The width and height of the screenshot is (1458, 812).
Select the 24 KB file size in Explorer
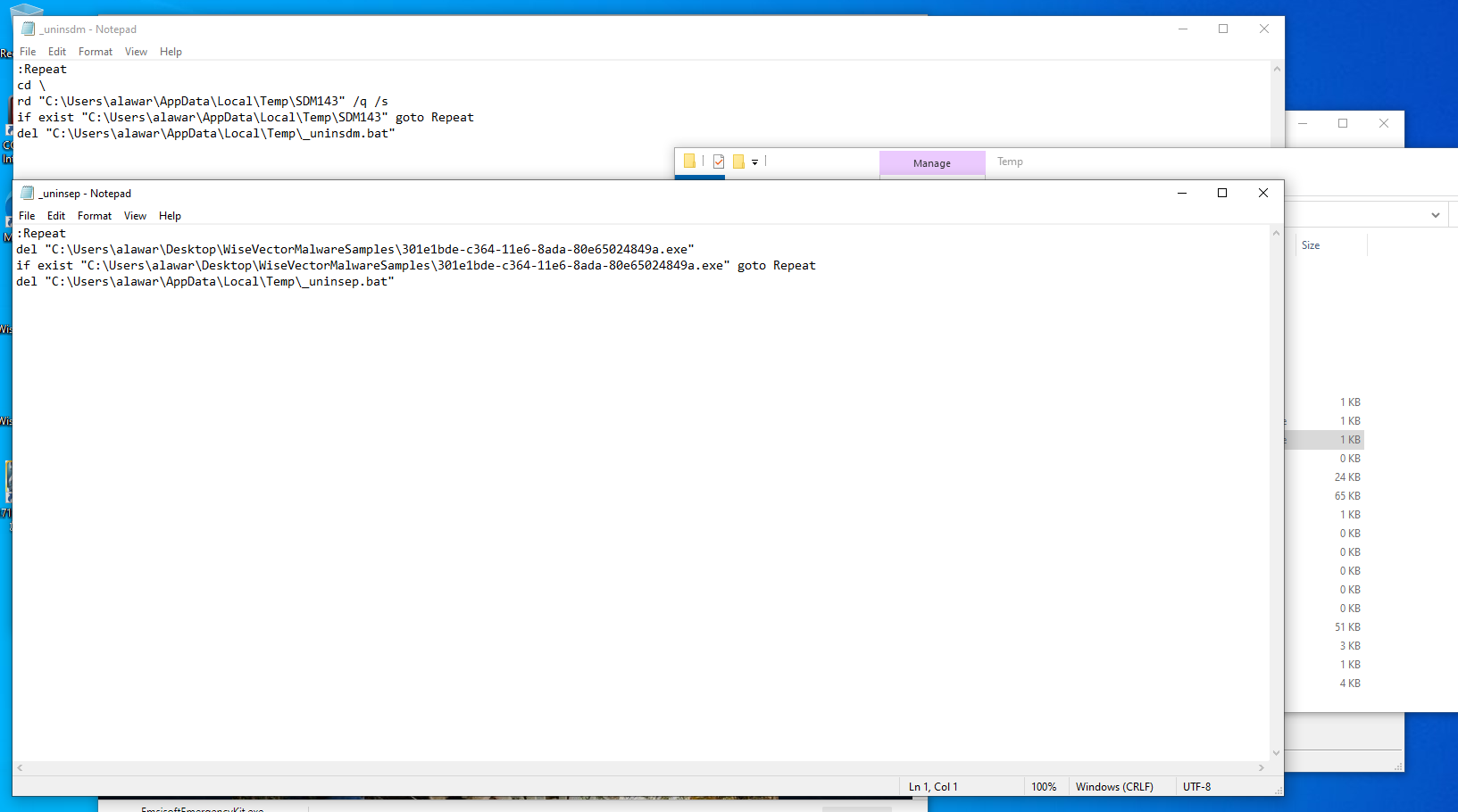coord(1347,477)
